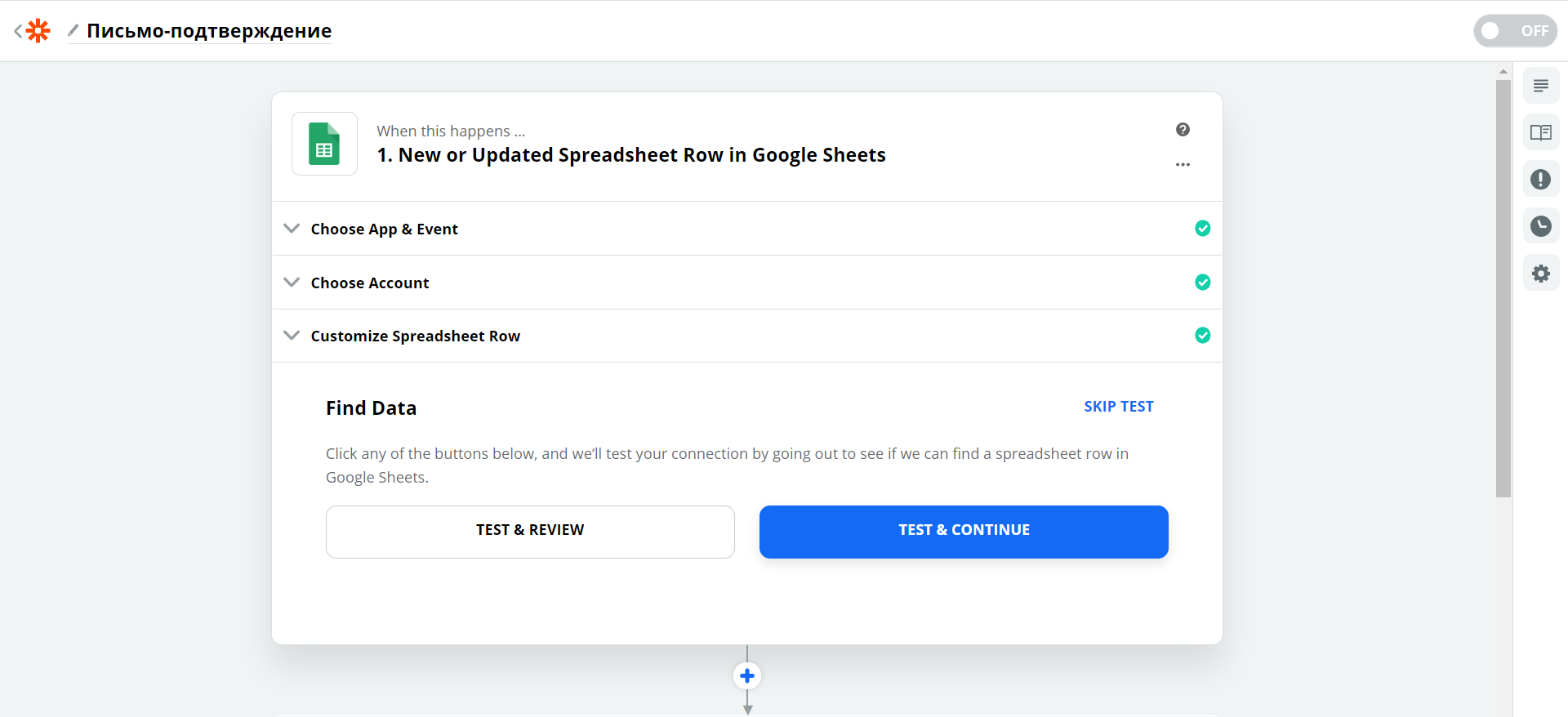Open the Google Sheets app icon
1568x717 pixels.
tap(324, 144)
